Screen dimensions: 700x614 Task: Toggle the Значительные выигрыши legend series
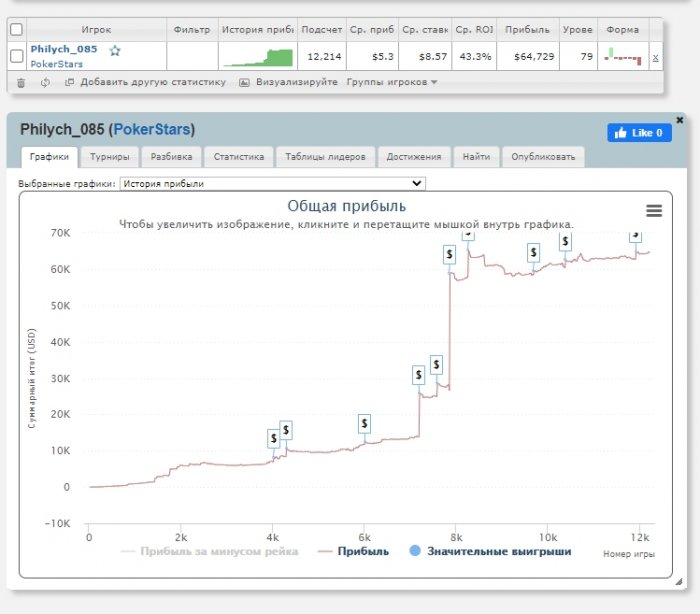490,551
